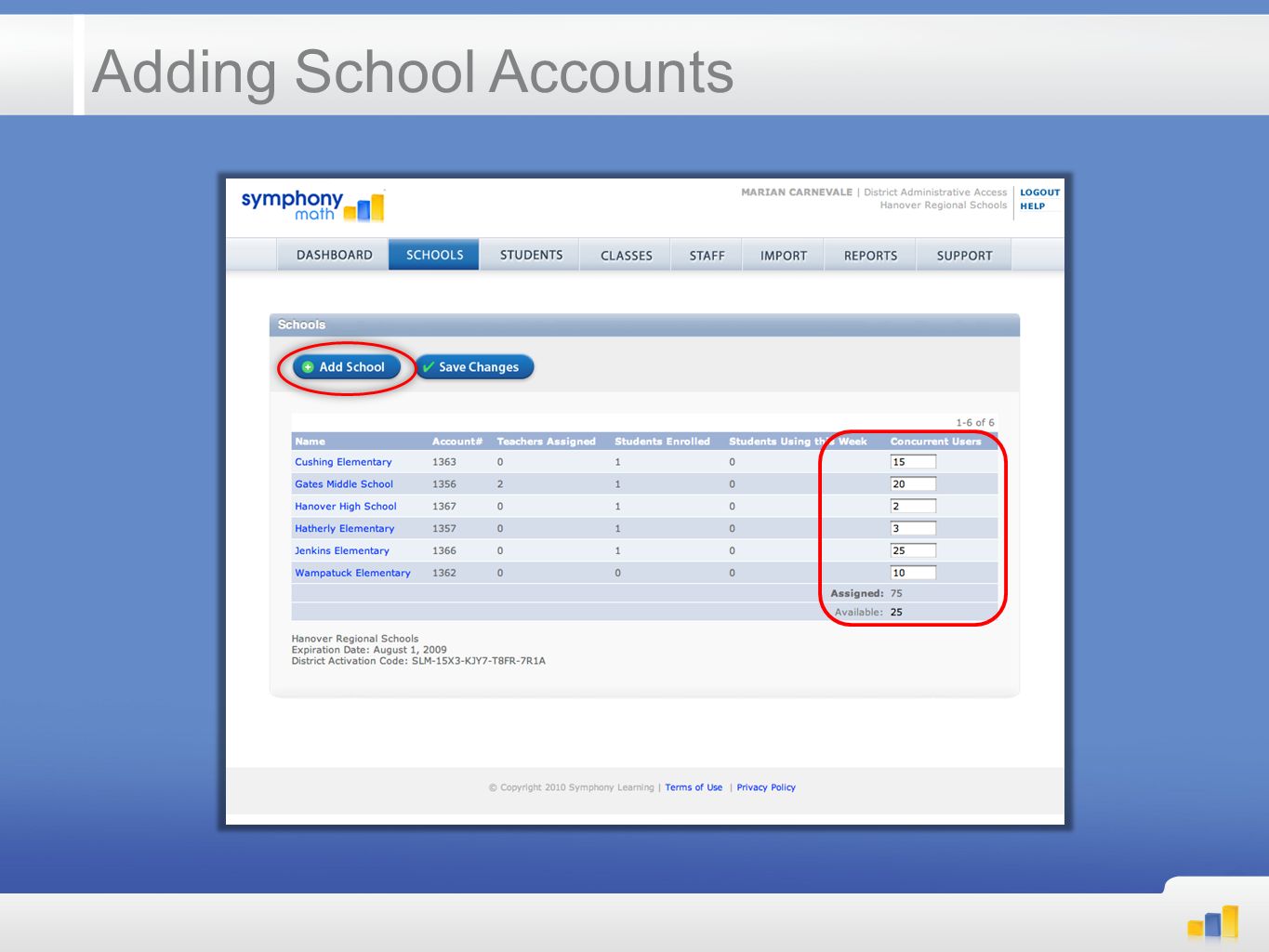Screen dimensions: 1269x952
Task: Open the Help link
Action: point(1032,206)
